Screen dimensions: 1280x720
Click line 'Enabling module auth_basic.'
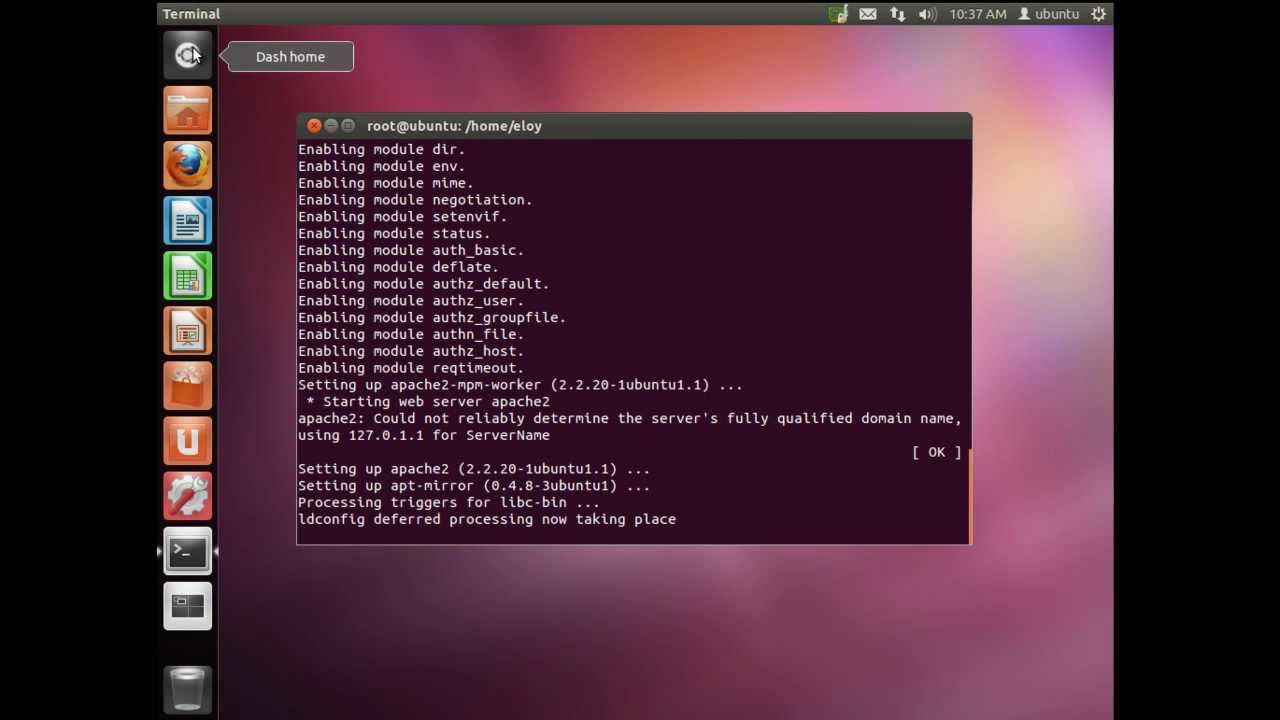click(x=411, y=250)
